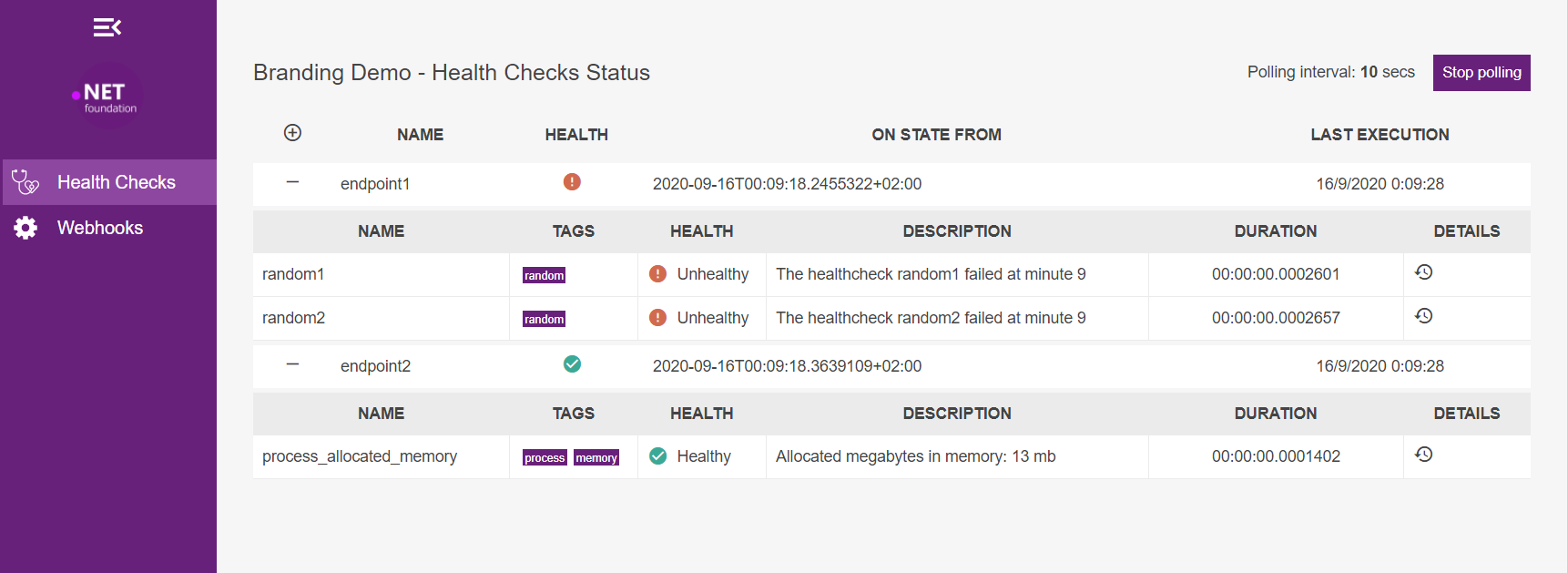
Task: Click the memory tag for process_allocated_memory
Action: [596, 457]
